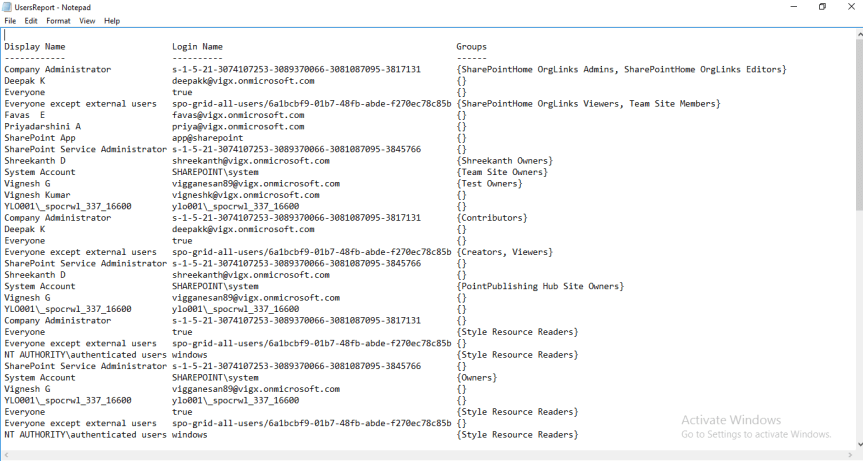The height and width of the screenshot is (461, 863).
Task: Open the View menu
Action: (87, 20)
